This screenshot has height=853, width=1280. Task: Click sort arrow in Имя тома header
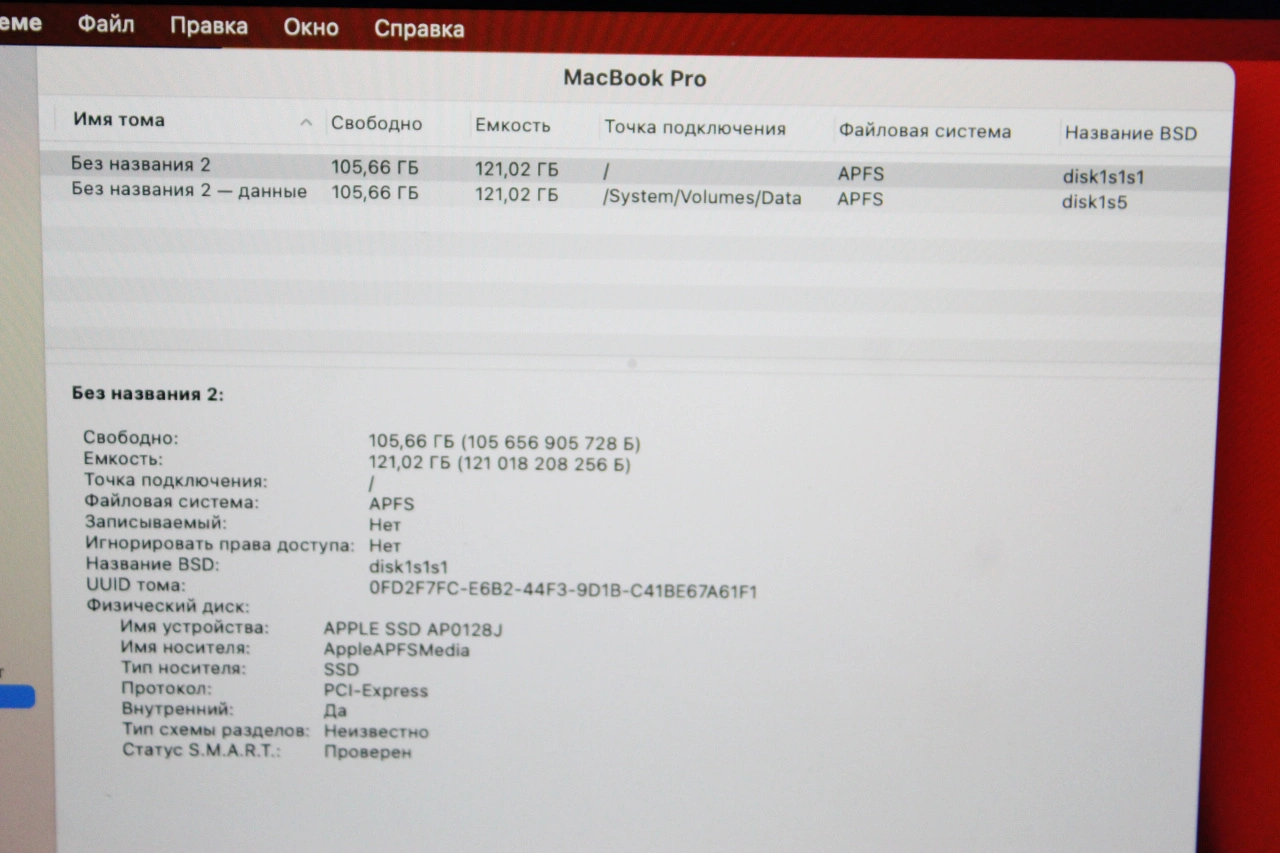[x=306, y=123]
